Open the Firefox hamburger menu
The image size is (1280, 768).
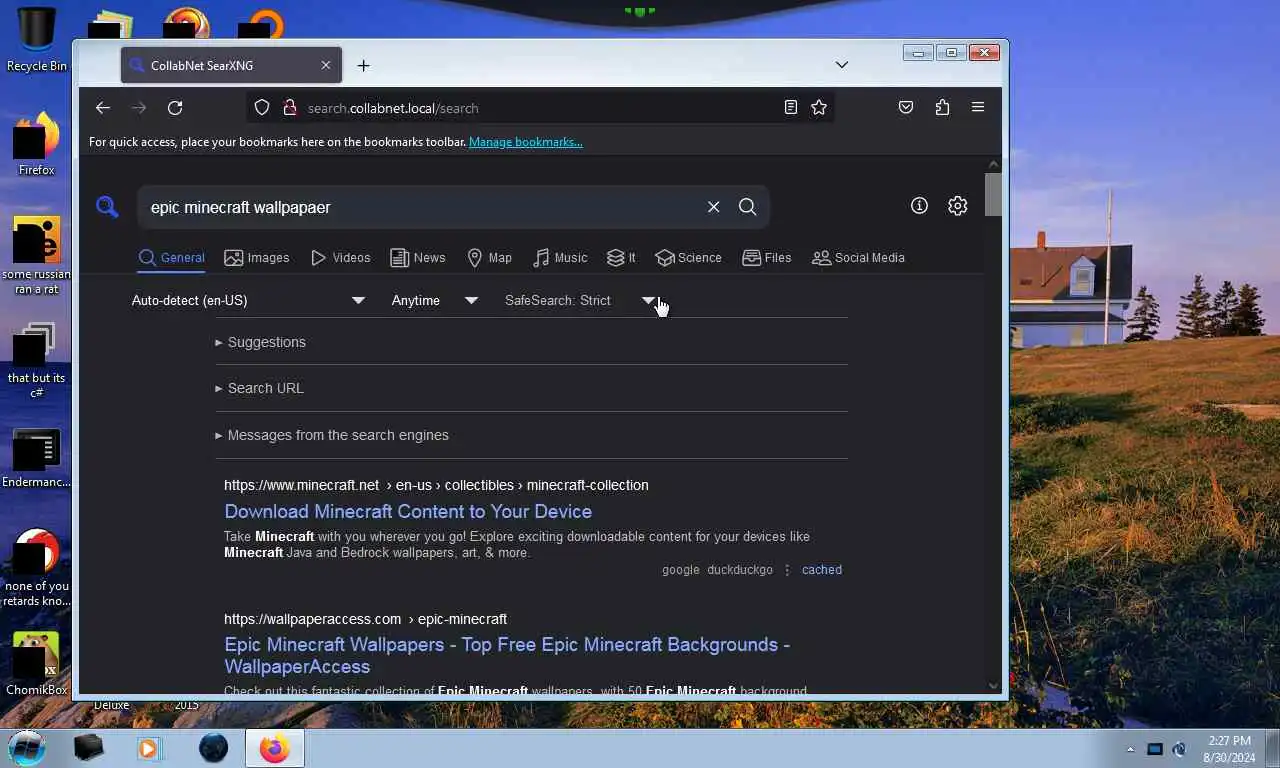click(x=978, y=108)
